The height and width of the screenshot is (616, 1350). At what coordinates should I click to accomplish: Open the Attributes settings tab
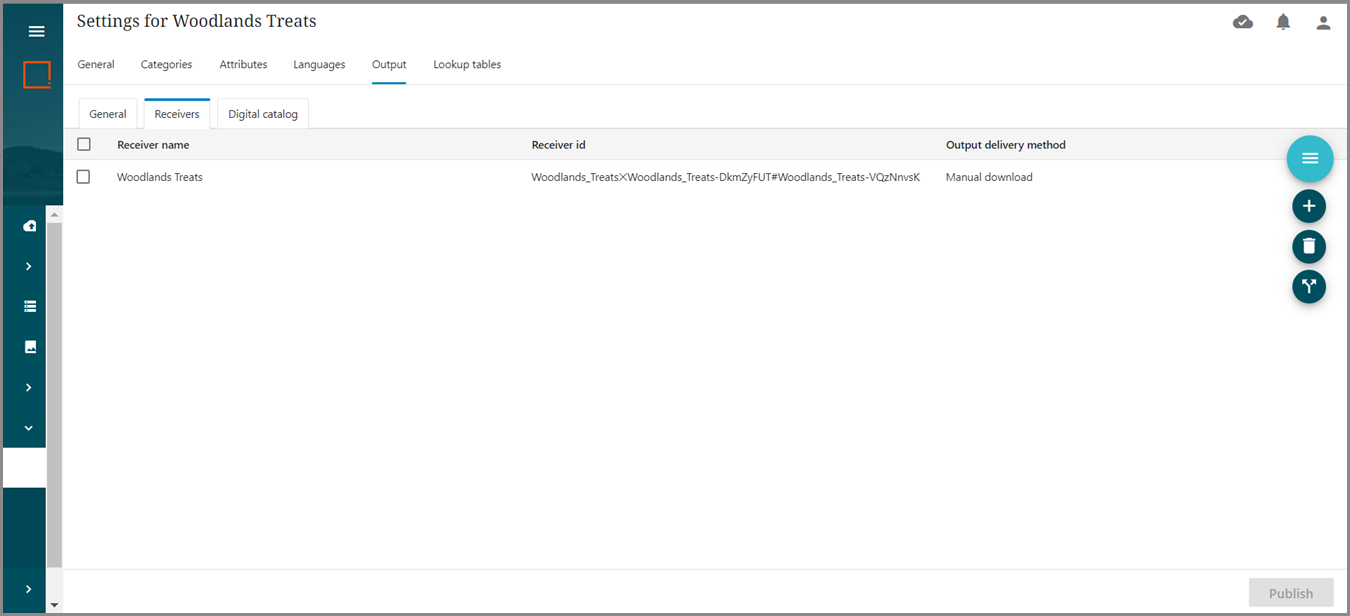(243, 64)
